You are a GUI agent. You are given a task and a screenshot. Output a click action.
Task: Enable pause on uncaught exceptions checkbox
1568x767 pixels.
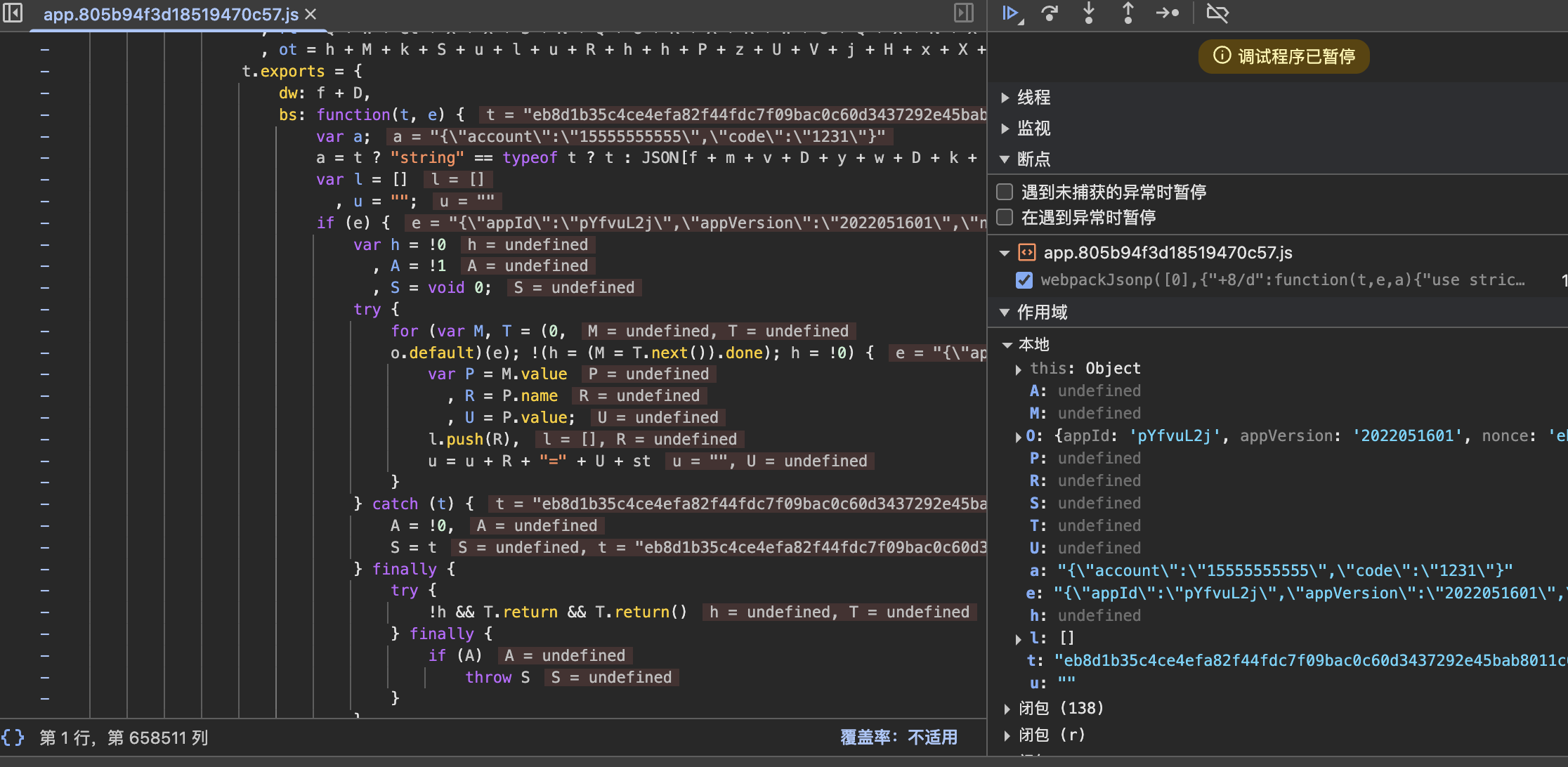click(1005, 192)
